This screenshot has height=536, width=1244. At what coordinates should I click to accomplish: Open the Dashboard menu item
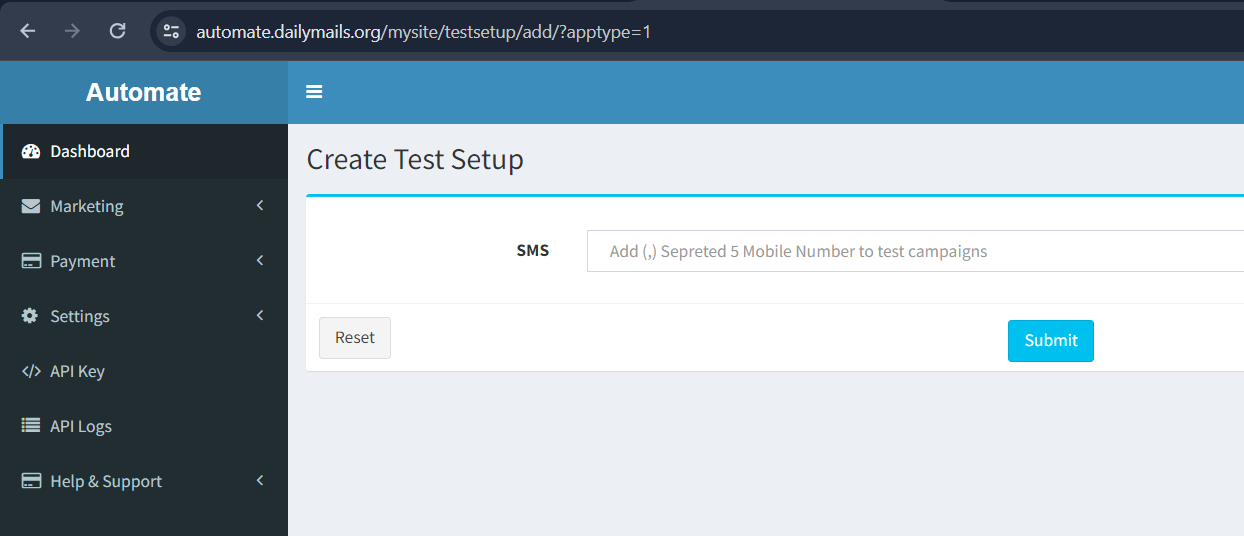tap(90, 152)
